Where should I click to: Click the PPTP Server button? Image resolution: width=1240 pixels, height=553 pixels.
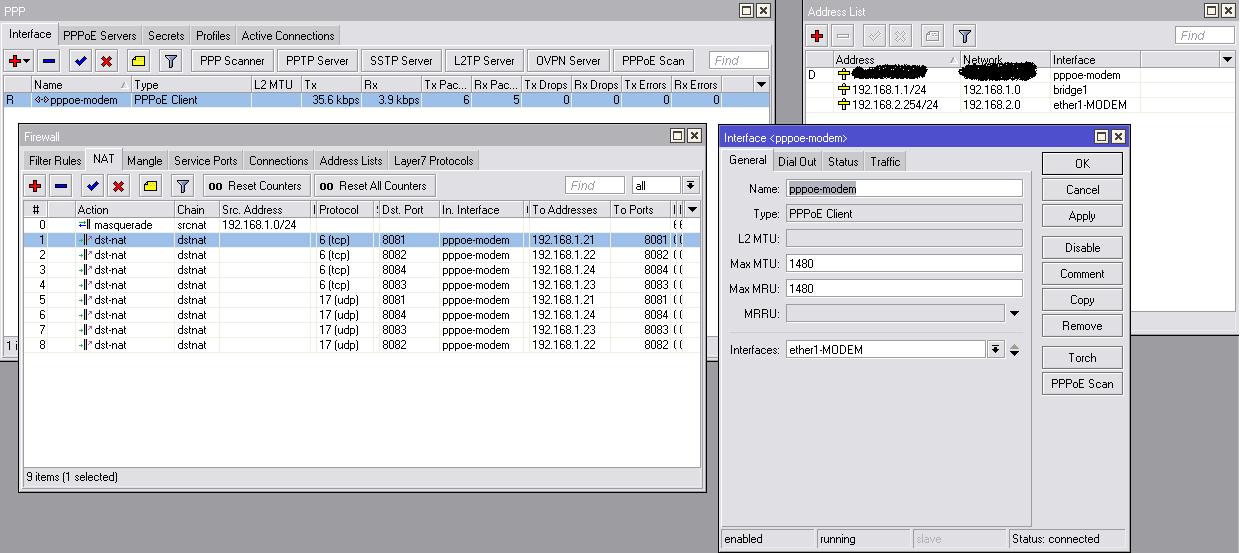click(316, 61)
